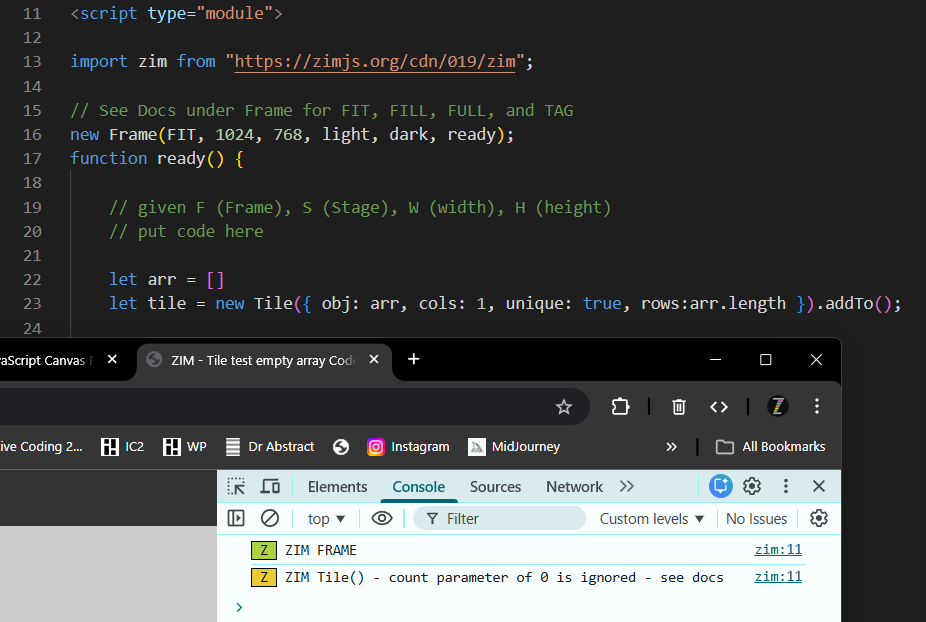The image size is (926, 622).
Task: Click zim:11 link for Tile warning
Action: 778,577
